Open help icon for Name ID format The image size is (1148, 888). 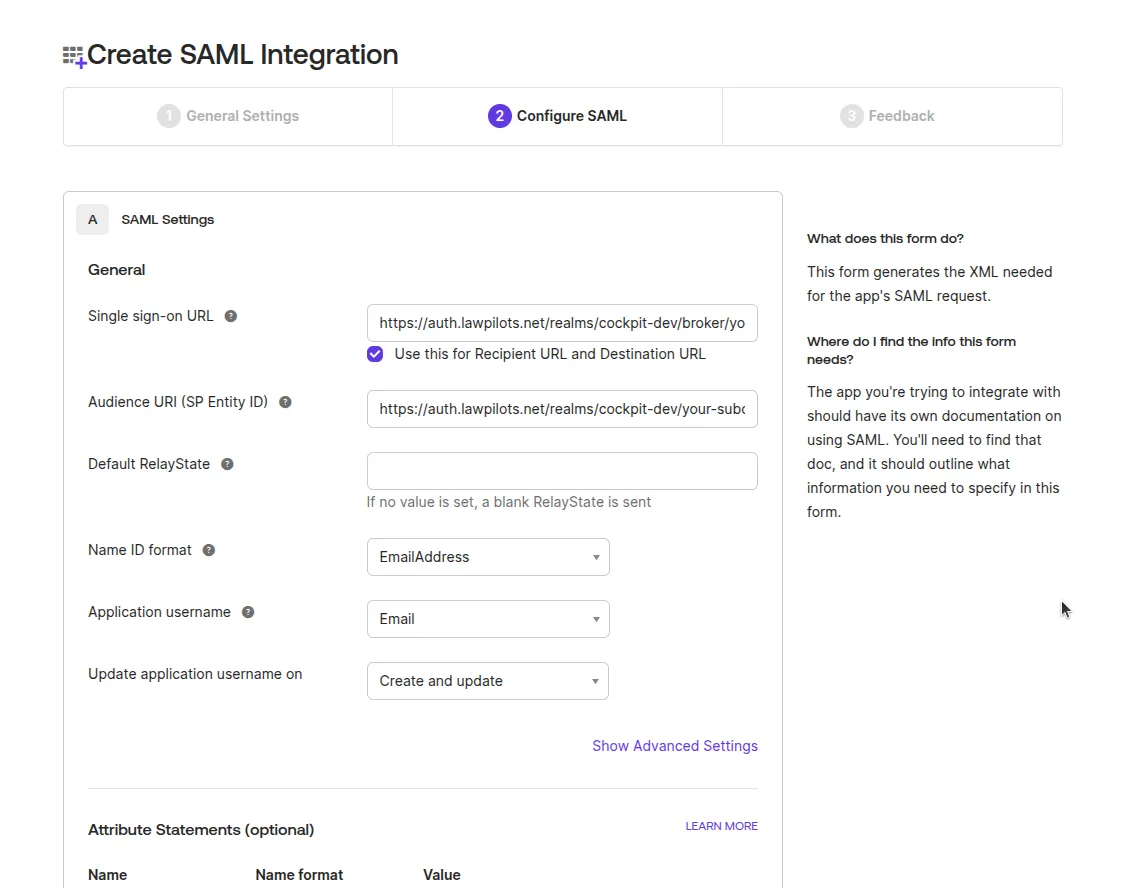(209, 550)
